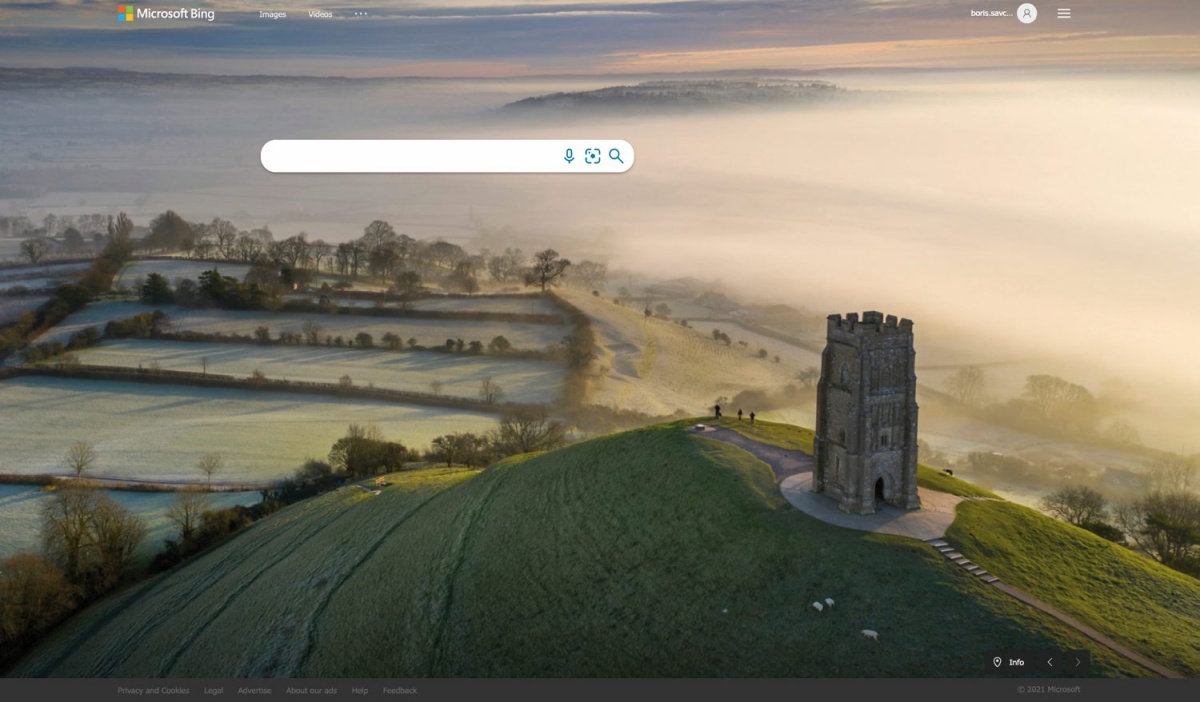Click the © 2021 Microsoft text
1200x702 pixels.
(1049, 689)
